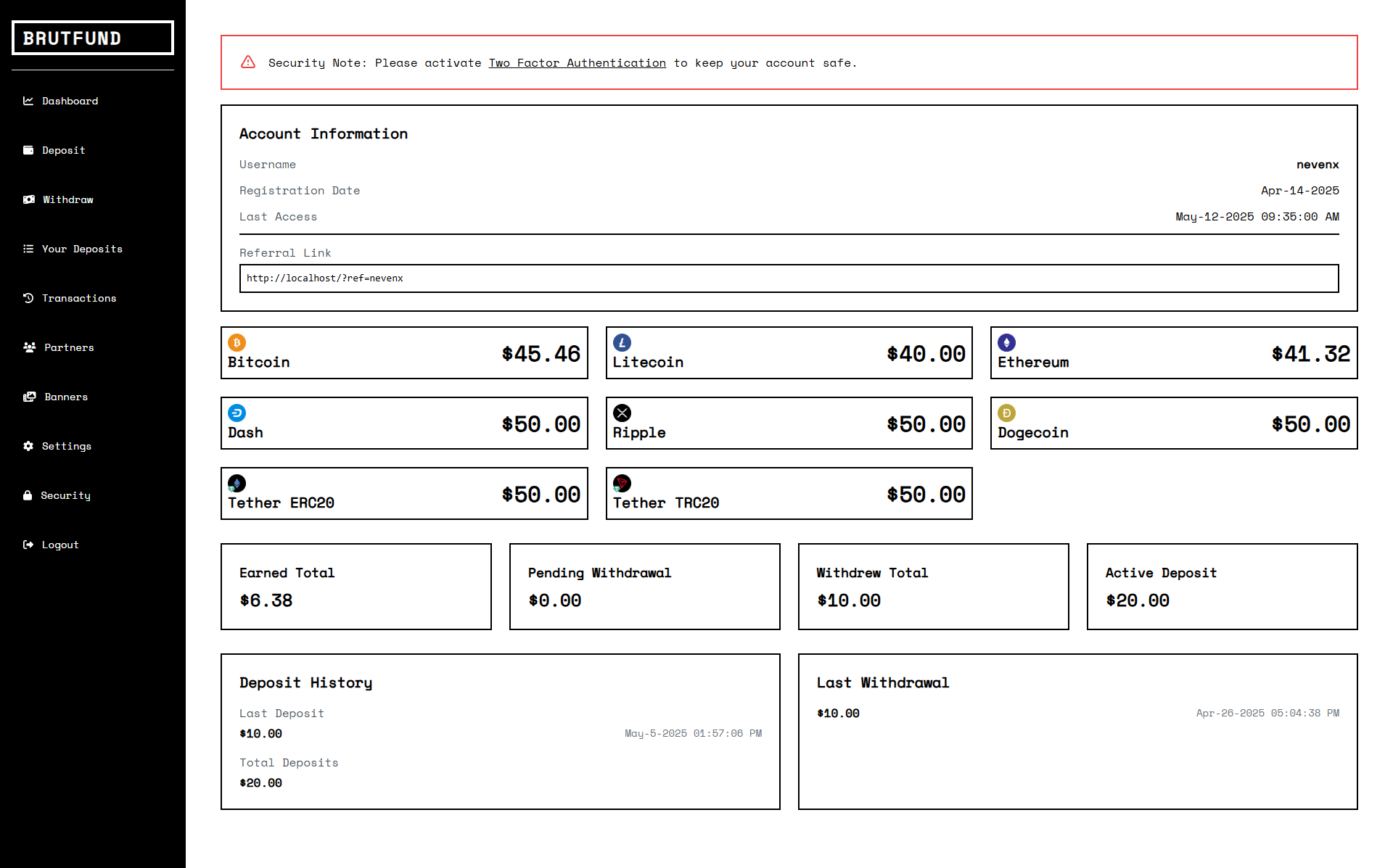
Task: Click the username value nevenx
Action: (x=1318, y=165)
